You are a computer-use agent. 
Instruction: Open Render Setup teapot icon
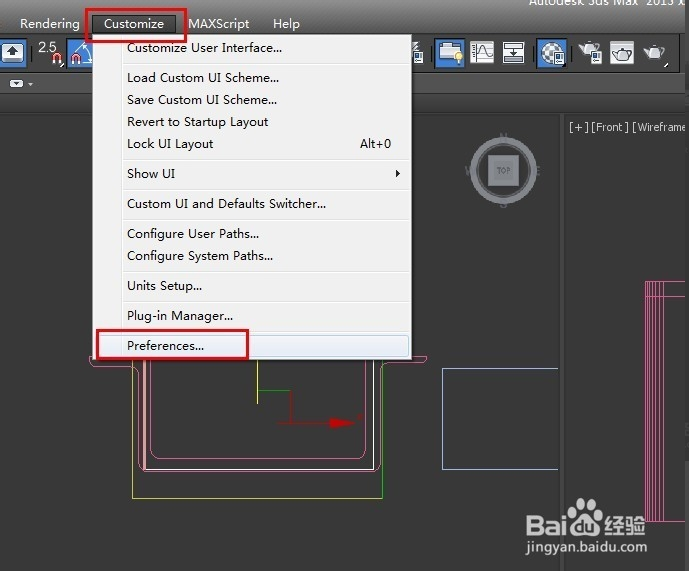pos(590,53)
